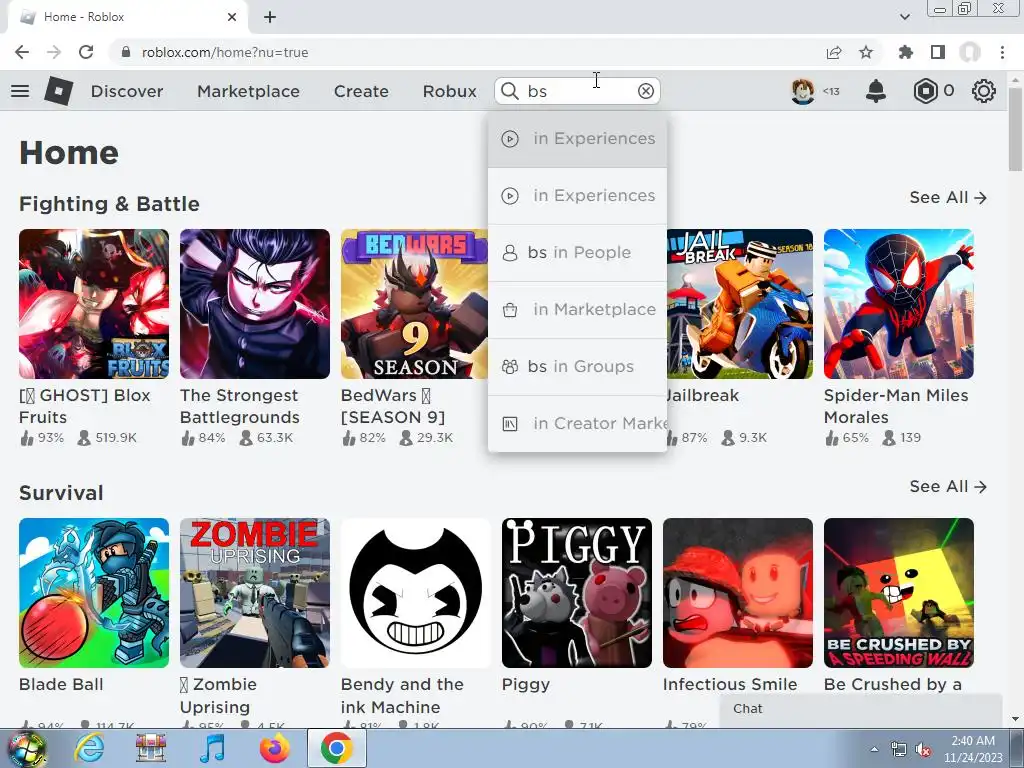Select second 'in Experiences' suggestion
The image size is (1024, 768).
tap(577, 195)
